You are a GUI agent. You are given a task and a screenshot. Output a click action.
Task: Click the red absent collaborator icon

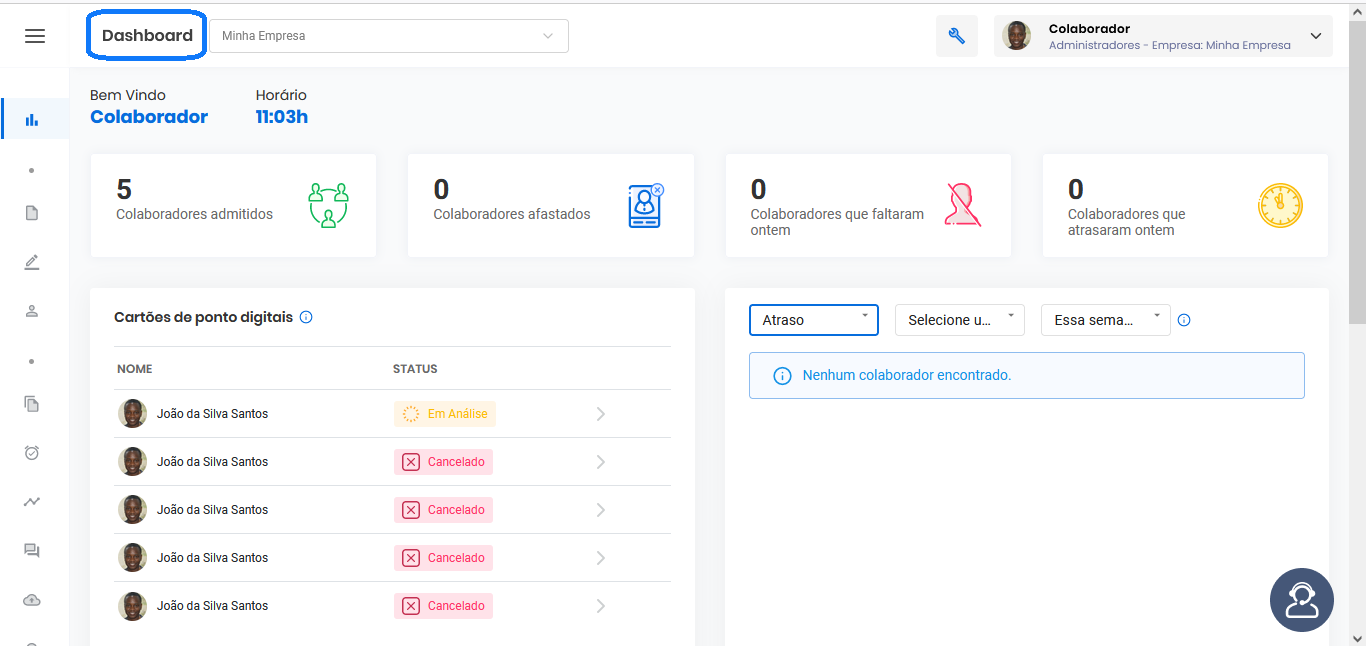(x=963, y=205)
